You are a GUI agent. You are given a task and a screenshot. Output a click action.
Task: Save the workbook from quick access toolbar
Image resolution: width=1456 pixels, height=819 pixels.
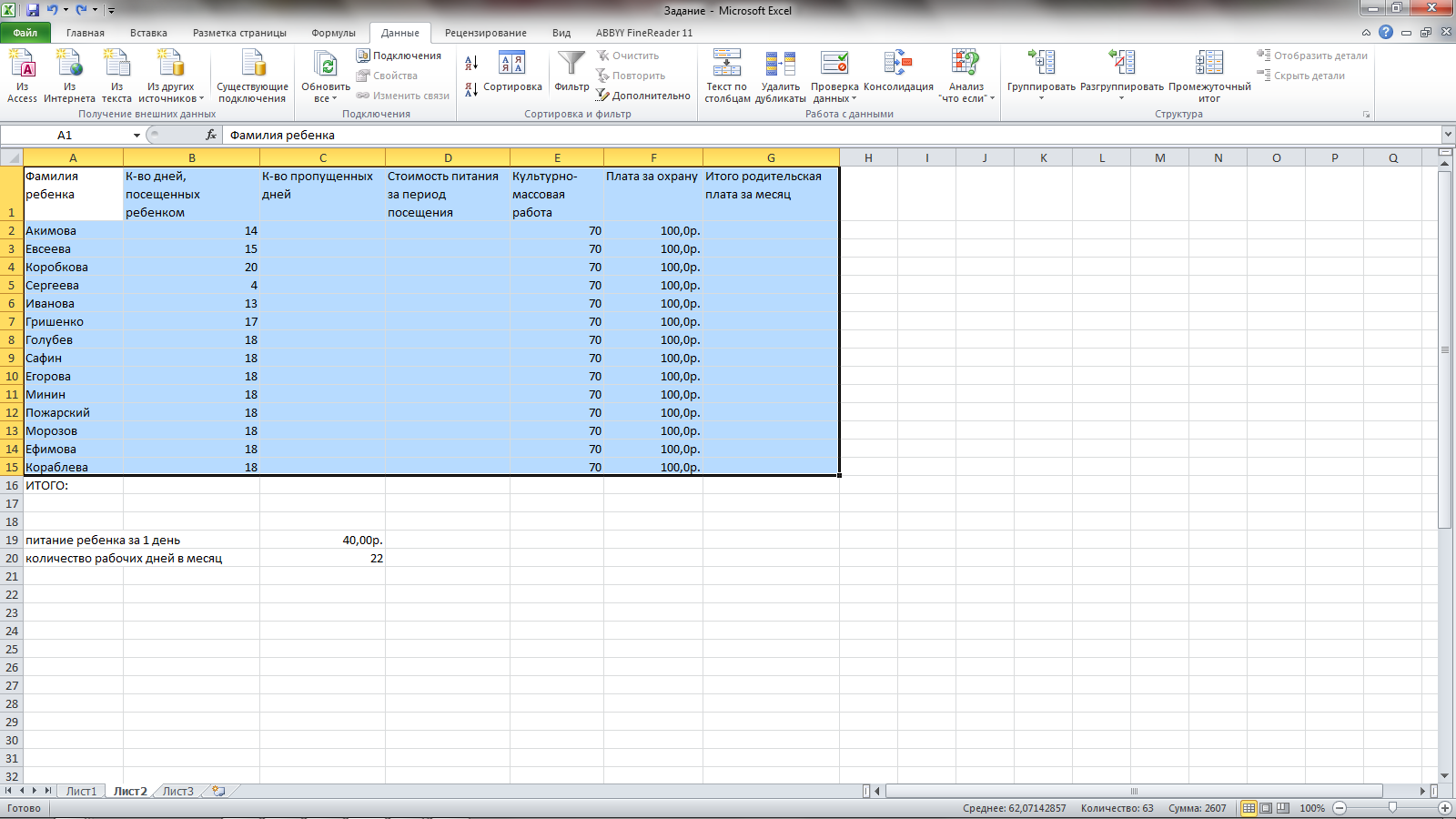pos(33,10)
